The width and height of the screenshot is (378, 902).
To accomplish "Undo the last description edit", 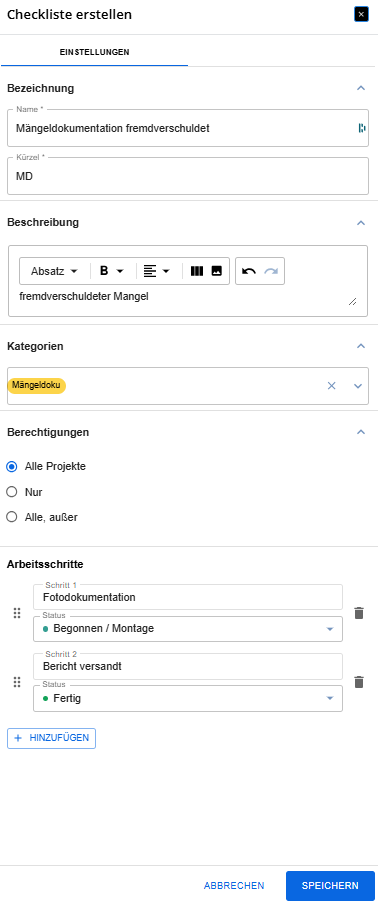I will (249, 271).
